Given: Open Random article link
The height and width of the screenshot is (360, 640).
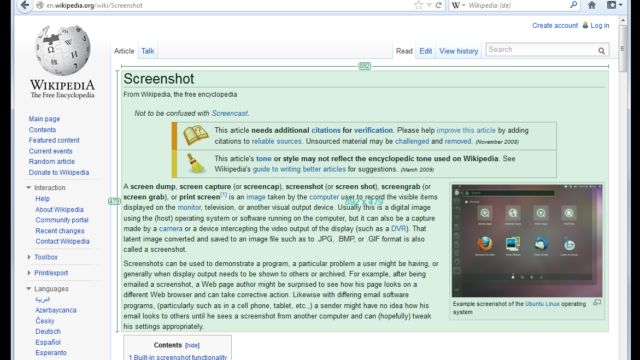Looking at the screenshot, I should (x=51, y=162).
